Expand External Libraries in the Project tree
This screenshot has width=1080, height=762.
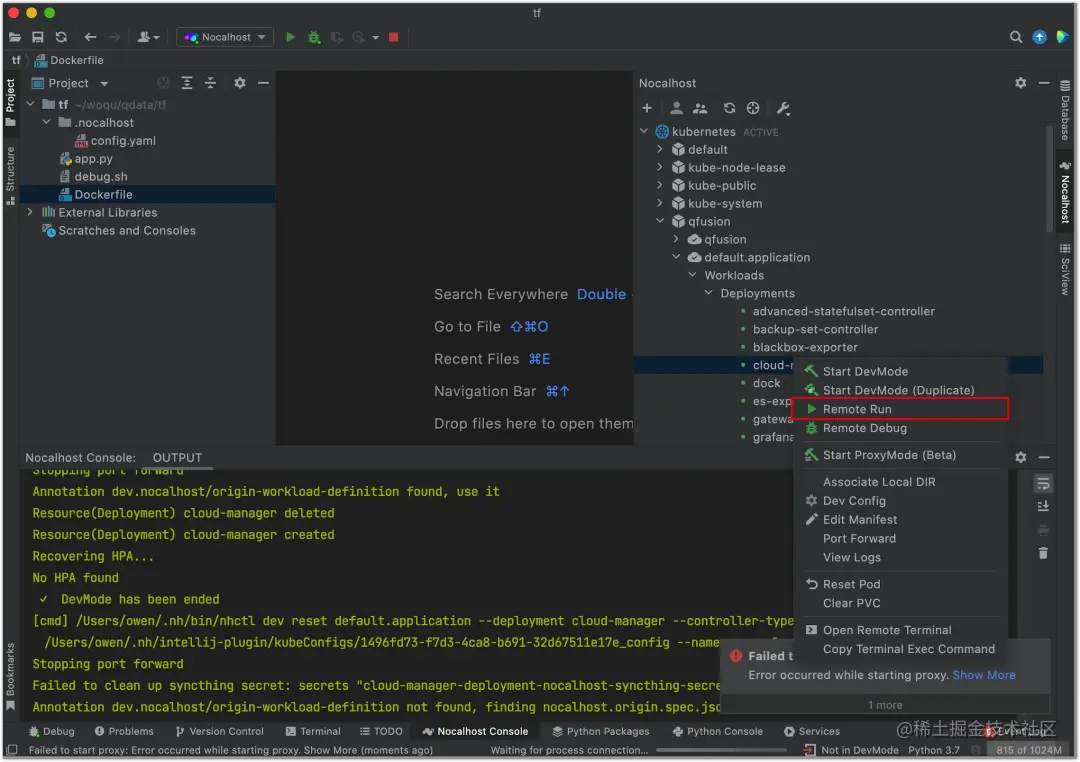pyautogui.click(x=30, y=212)
